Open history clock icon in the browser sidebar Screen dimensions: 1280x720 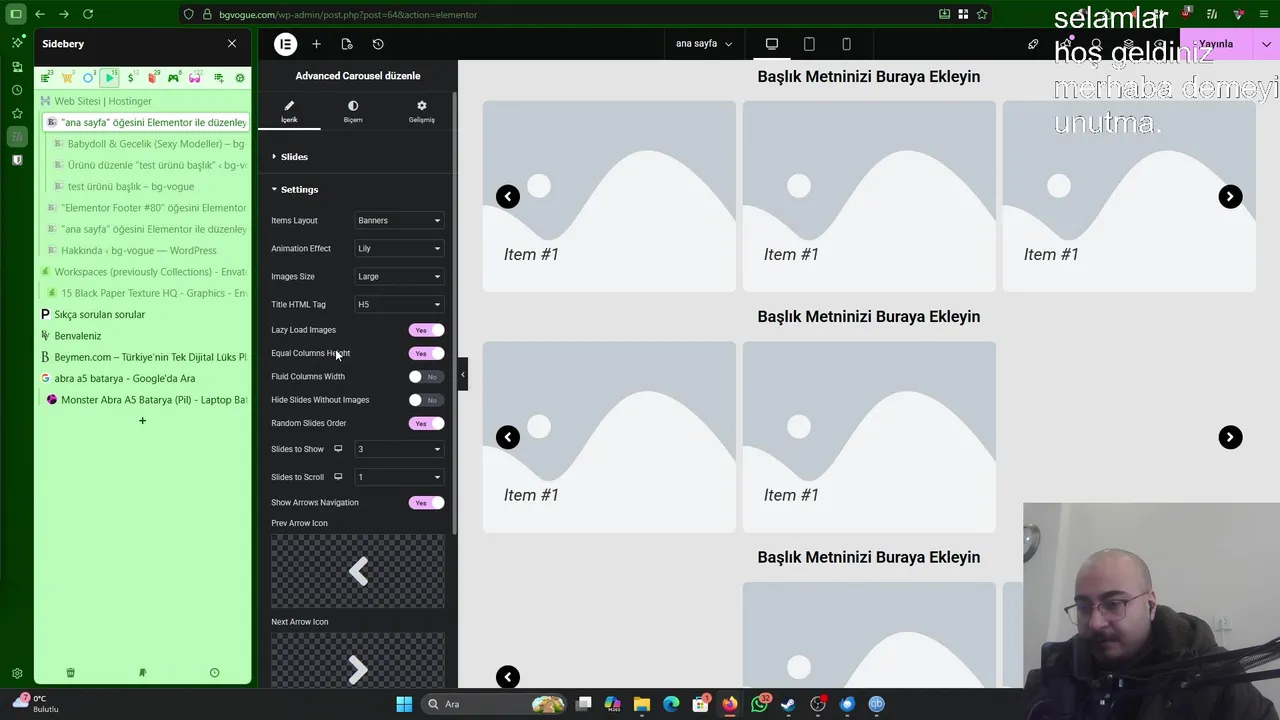coord(17,90)
